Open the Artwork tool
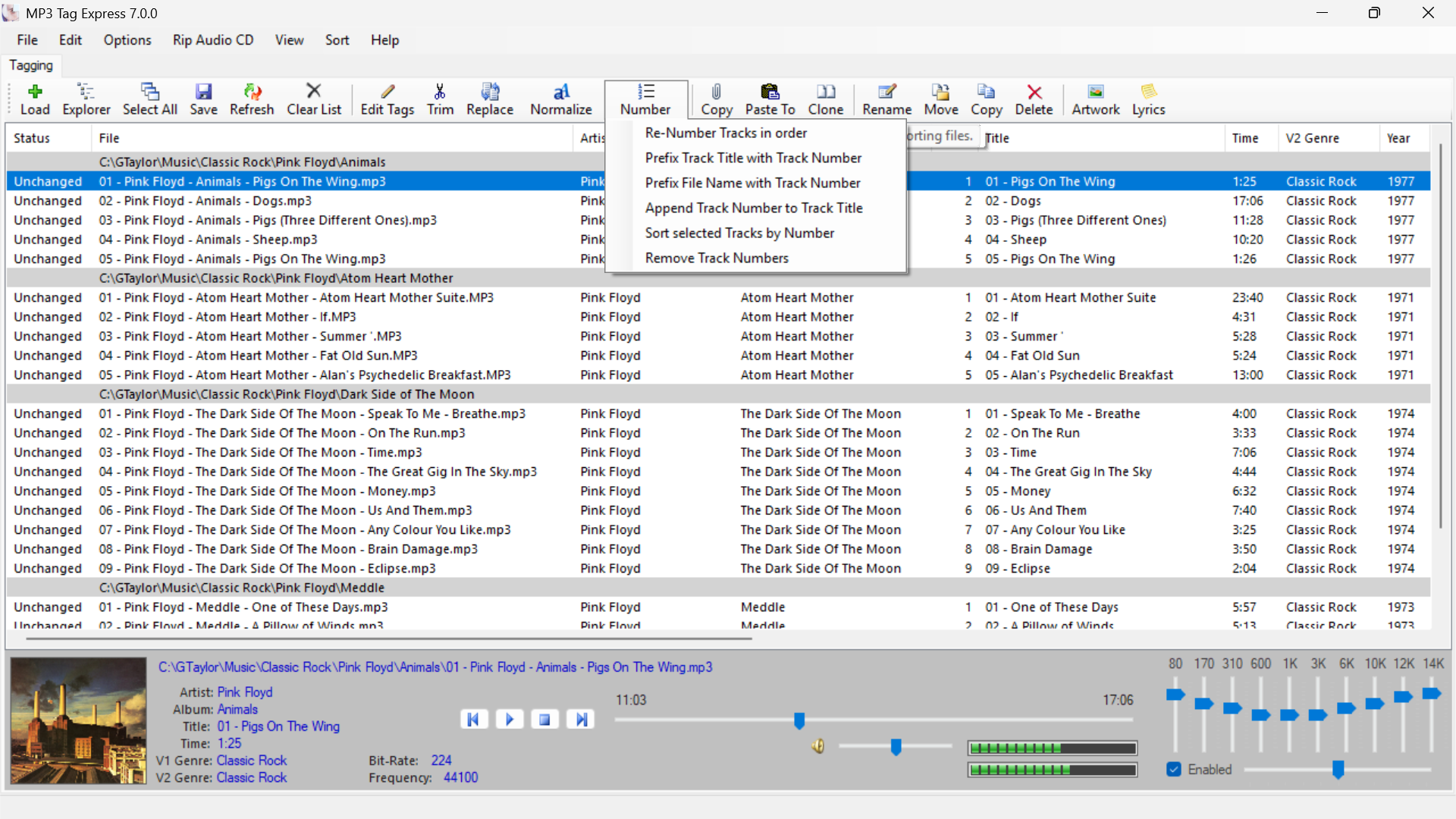This screenshot has height=819, width=1456. click(x=1096, y=99)
